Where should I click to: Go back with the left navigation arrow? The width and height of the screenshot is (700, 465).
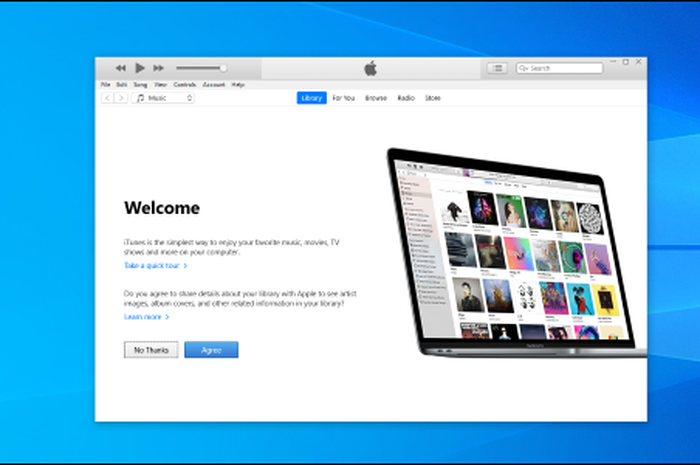click(x=108, y=98)
